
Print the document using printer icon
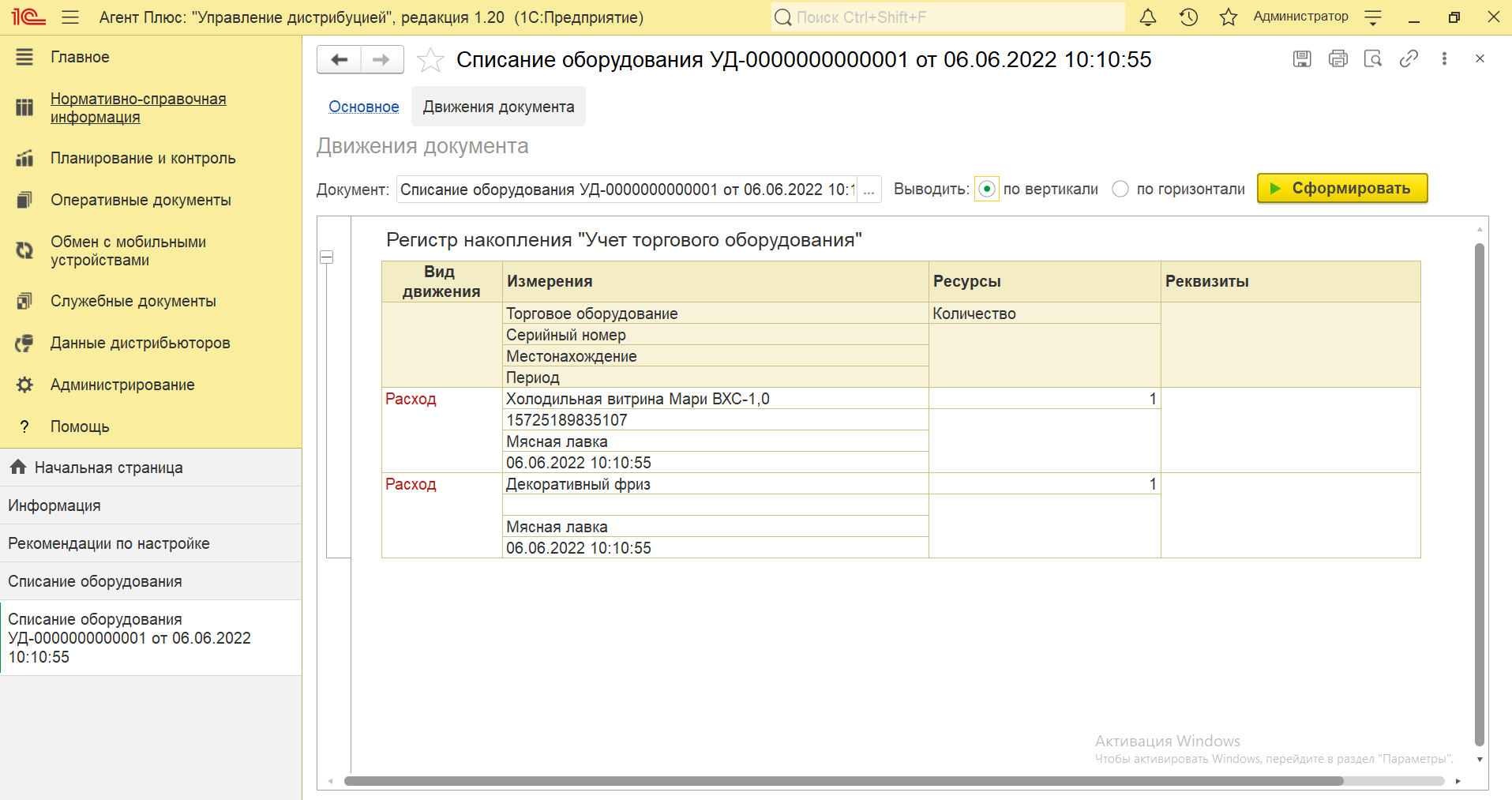[x=1338, y=58]
